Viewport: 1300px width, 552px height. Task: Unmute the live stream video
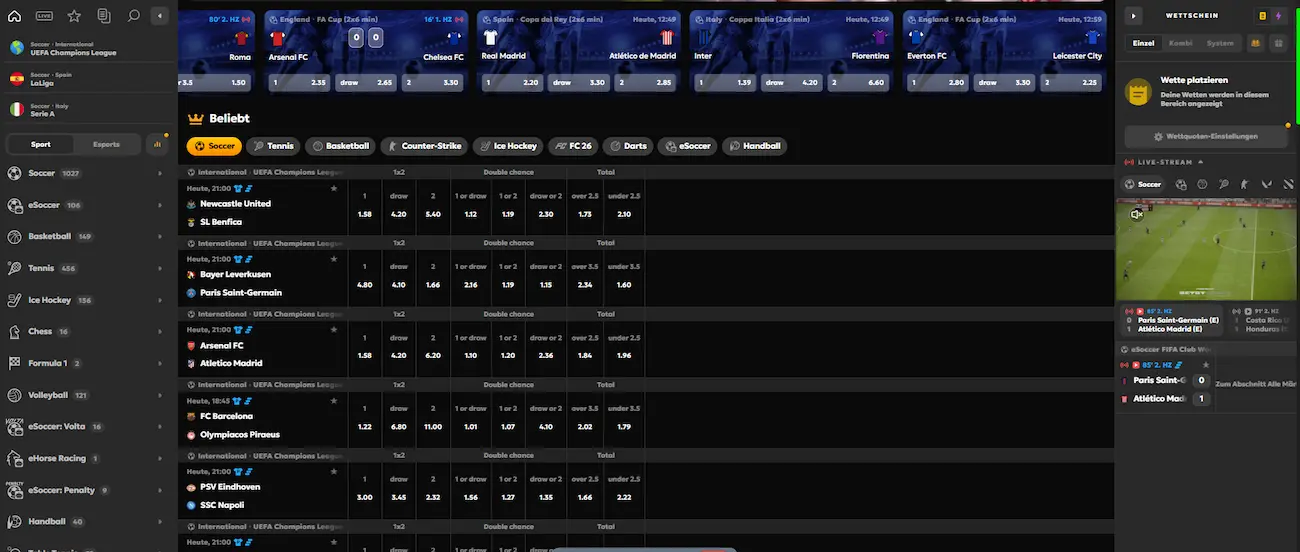tap(1136, 214)
